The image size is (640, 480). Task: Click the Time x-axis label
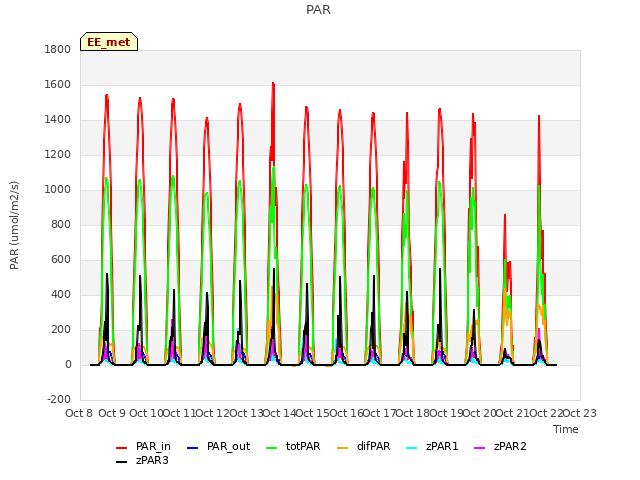[x=566, y=429]
